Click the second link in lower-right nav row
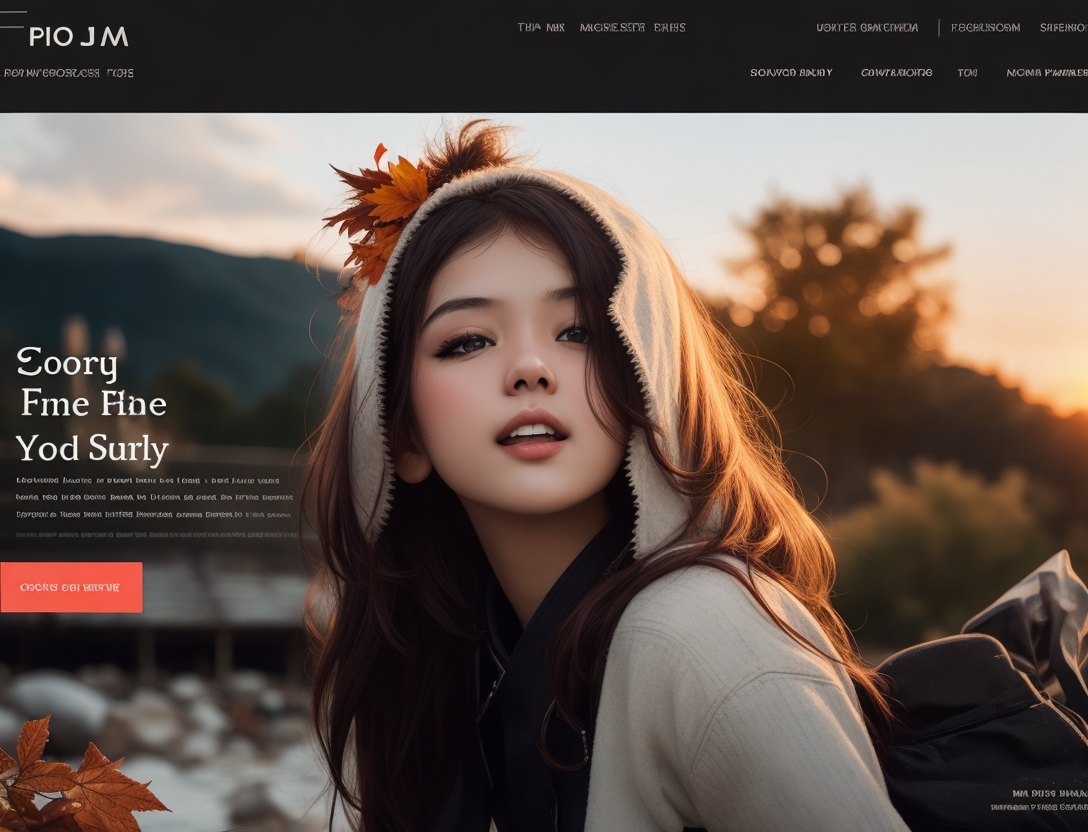Image resolution: width=1088 pixels, height=832 pixels. point(896,73)
